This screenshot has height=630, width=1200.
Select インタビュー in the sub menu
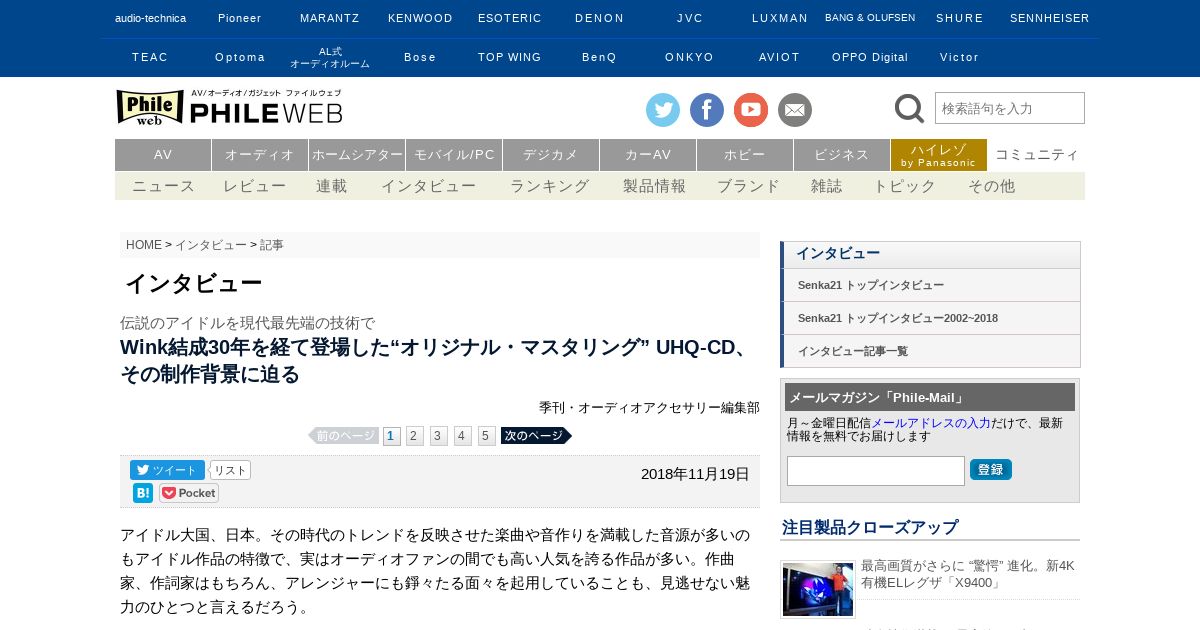click(428, 186)
